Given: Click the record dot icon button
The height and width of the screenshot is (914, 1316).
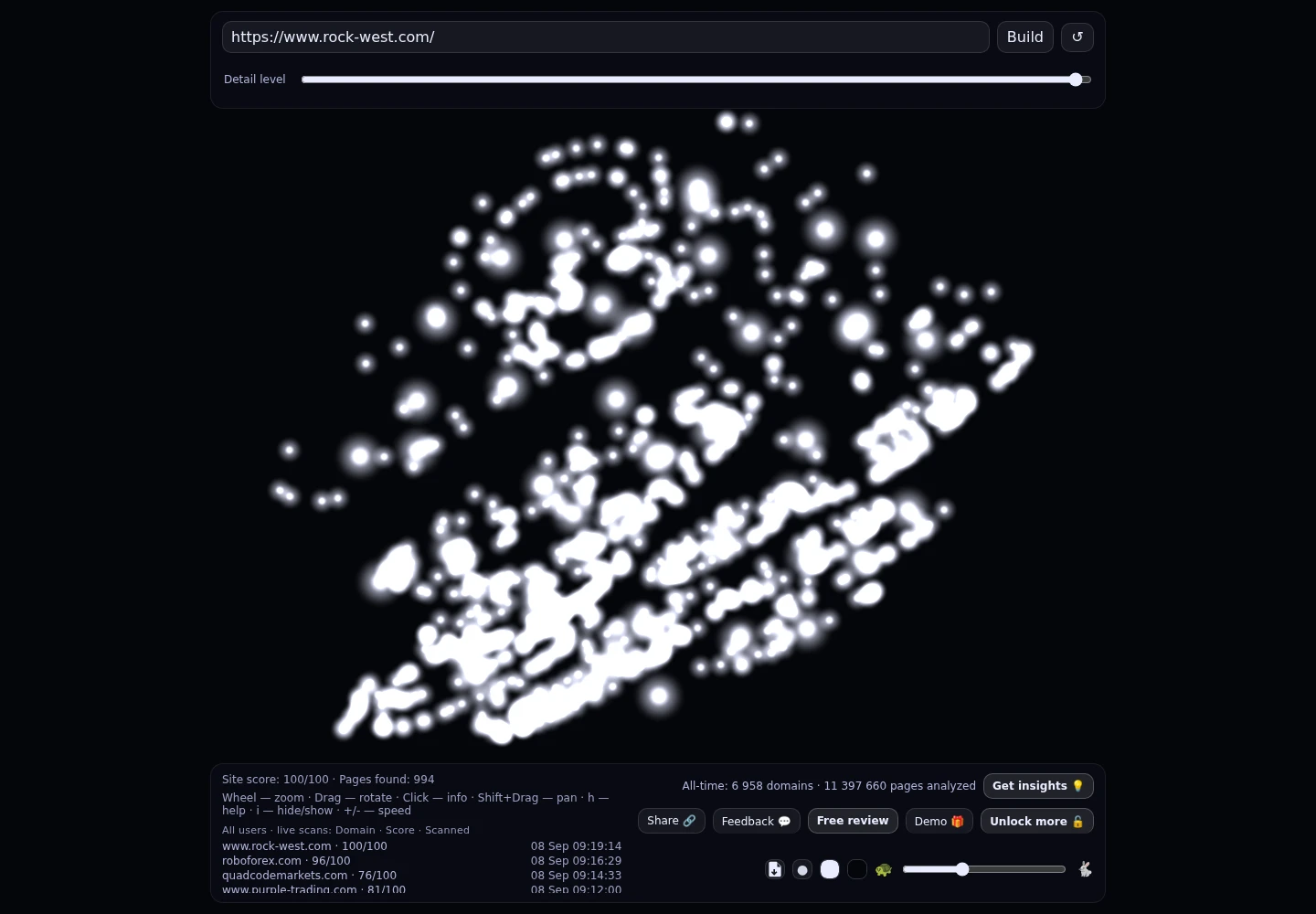Looking at the screenshot, I should pos(802,869).
